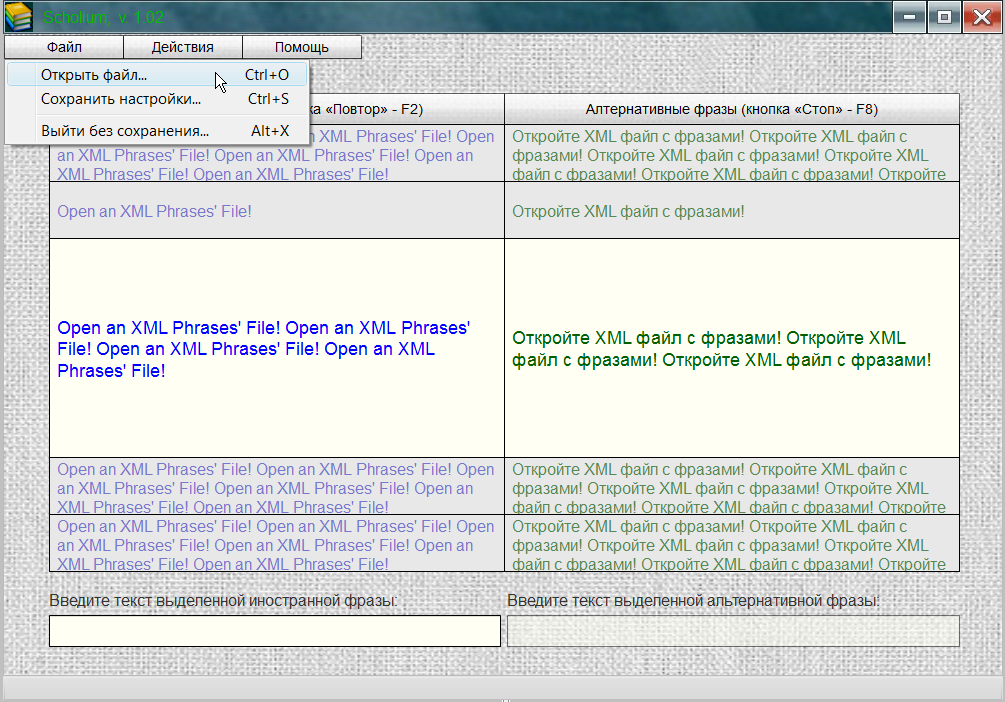Click the Альтернативные фразы column header
The height and width of the screenshot is (702, 1005).
731,109
